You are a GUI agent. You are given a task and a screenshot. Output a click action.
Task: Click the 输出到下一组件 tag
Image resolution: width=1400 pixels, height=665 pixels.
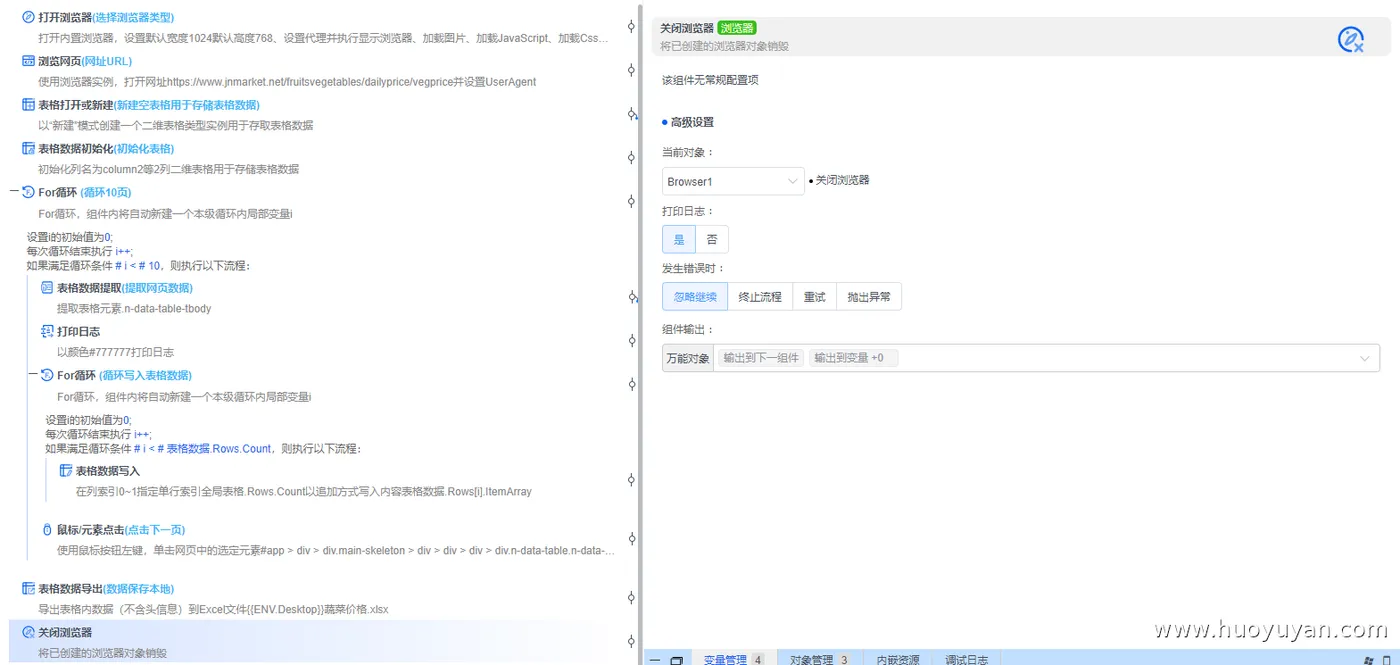pyautogui.click(x=761, y=358)
